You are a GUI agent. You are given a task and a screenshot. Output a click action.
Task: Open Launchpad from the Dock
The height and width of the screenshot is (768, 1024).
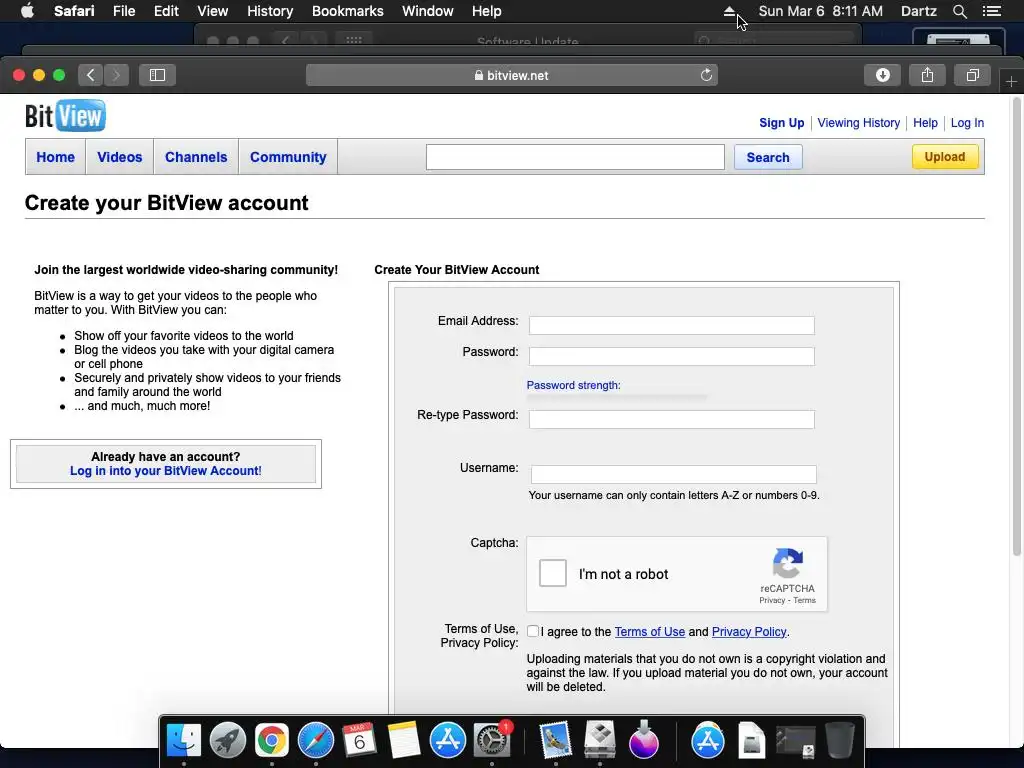pyautogui.click(x=227, y=741)
